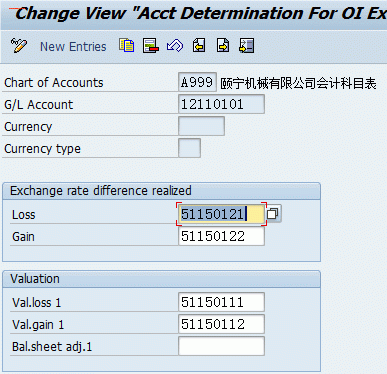Open the search help beside the Loss field
Screen dimensions: 387x374
click(x=273, y=214)
